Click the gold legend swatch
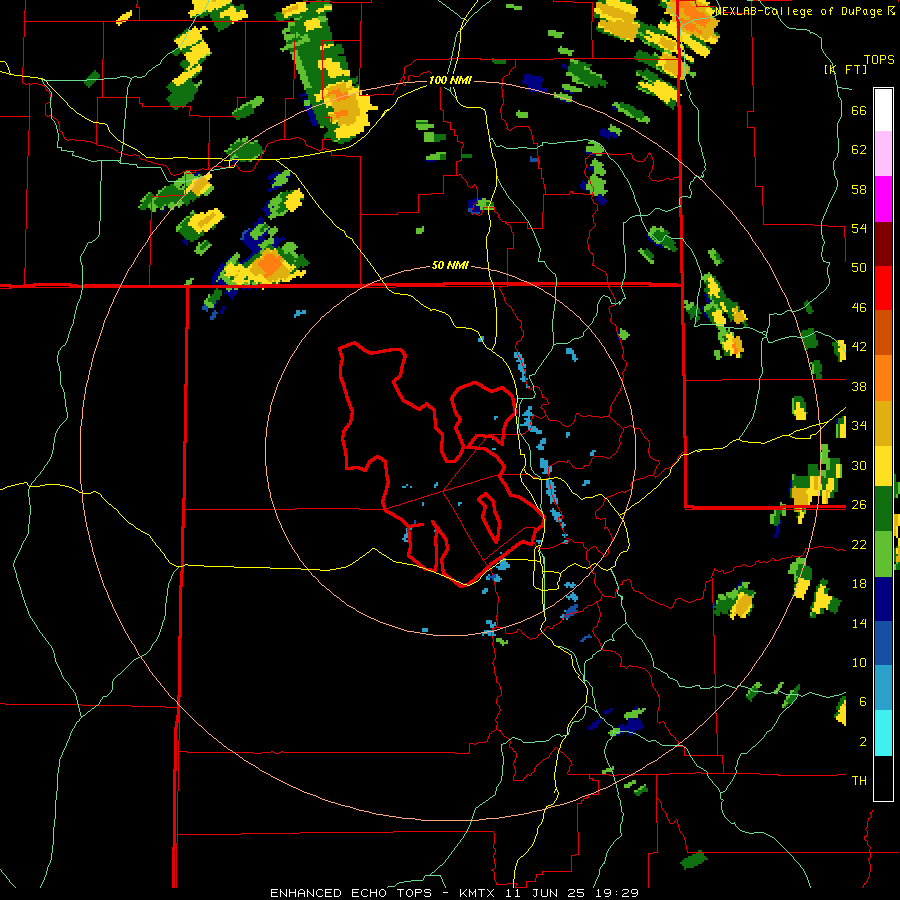 click(x=883, y=422)
